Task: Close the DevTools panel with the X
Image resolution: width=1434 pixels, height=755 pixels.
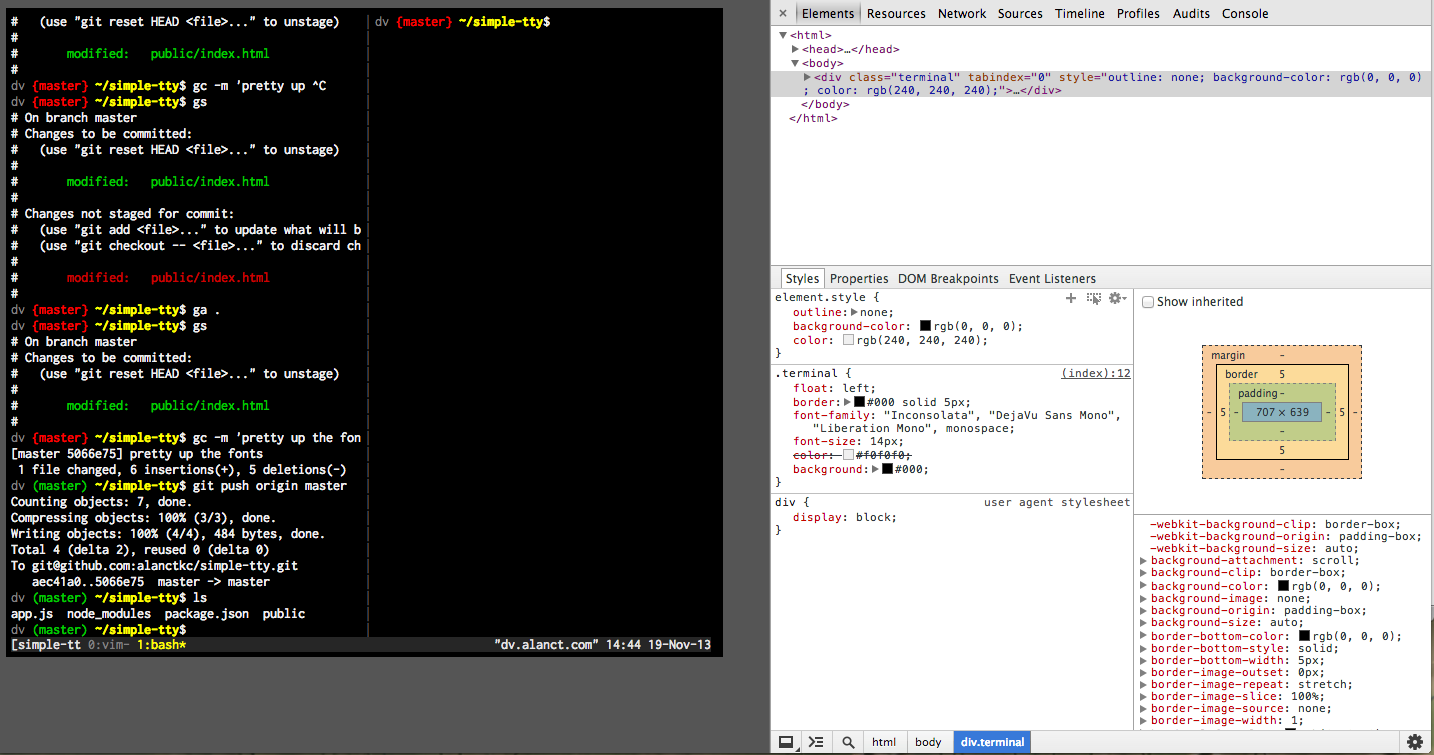Action: (783, 14)
